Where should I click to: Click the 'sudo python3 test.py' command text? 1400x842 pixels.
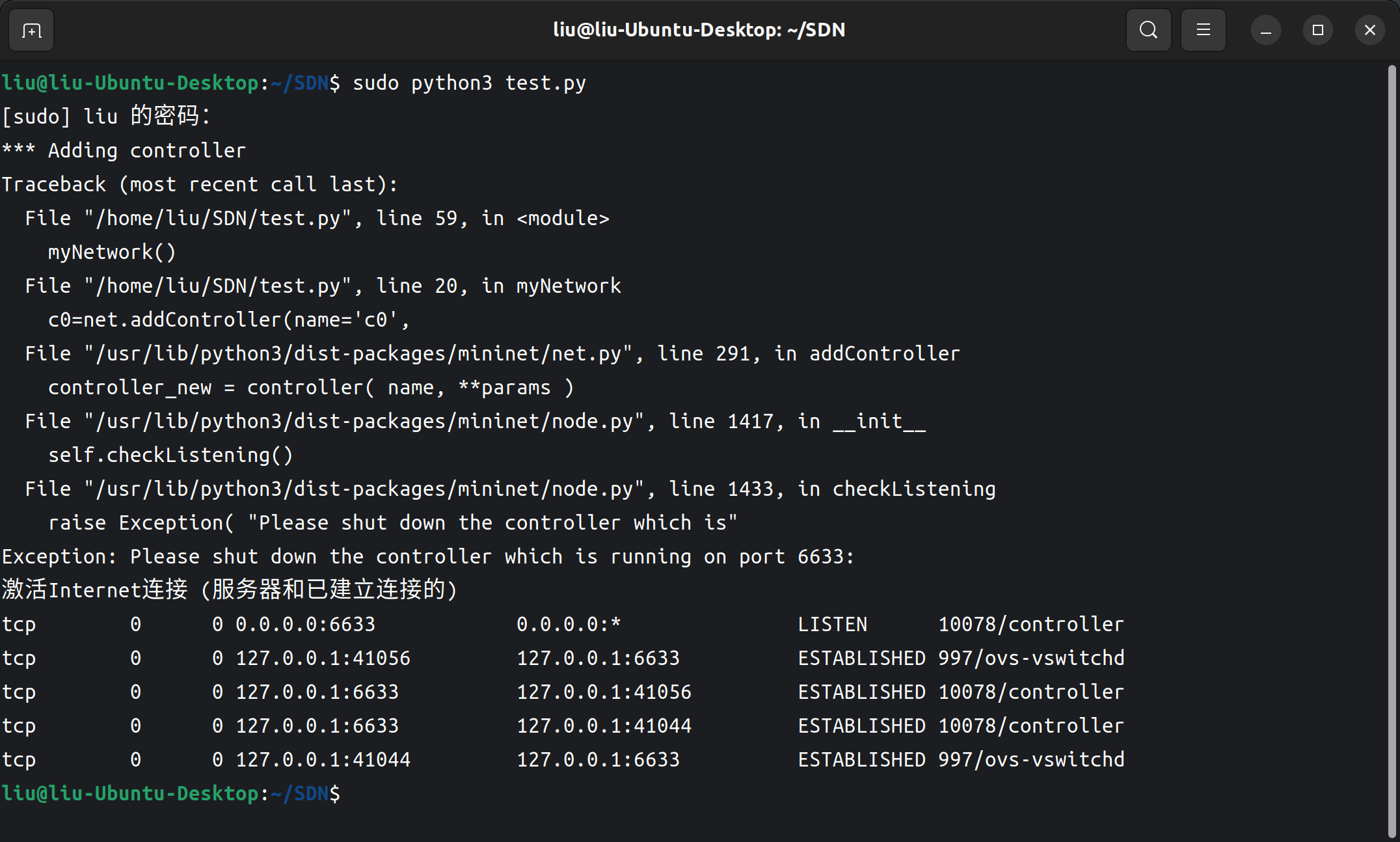tap(469, 83)
